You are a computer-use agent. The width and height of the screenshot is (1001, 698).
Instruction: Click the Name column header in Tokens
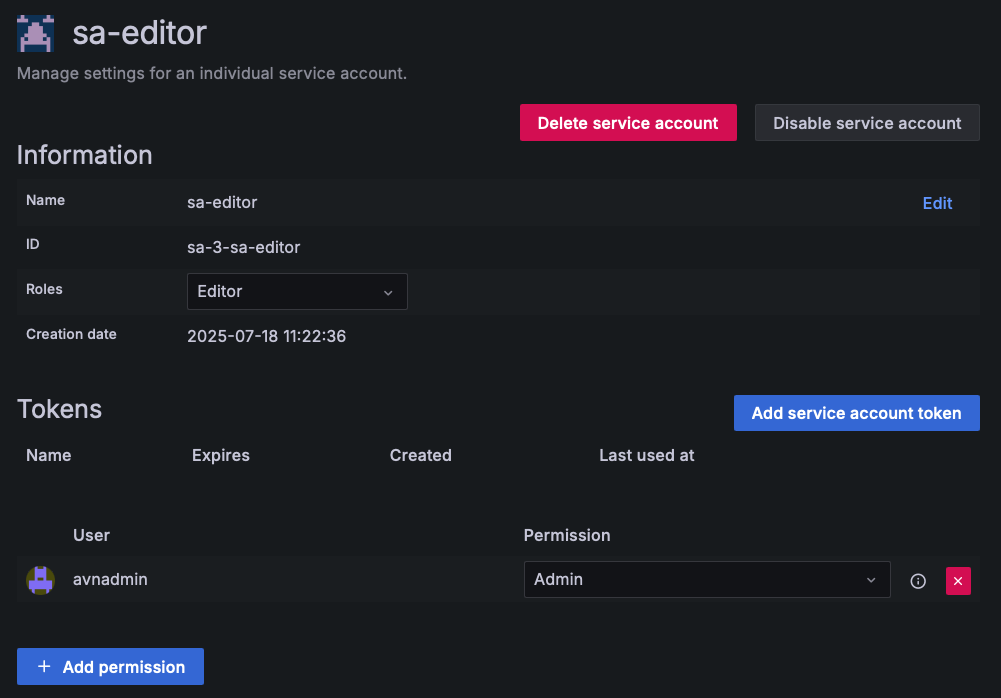(x=49, y=455)
